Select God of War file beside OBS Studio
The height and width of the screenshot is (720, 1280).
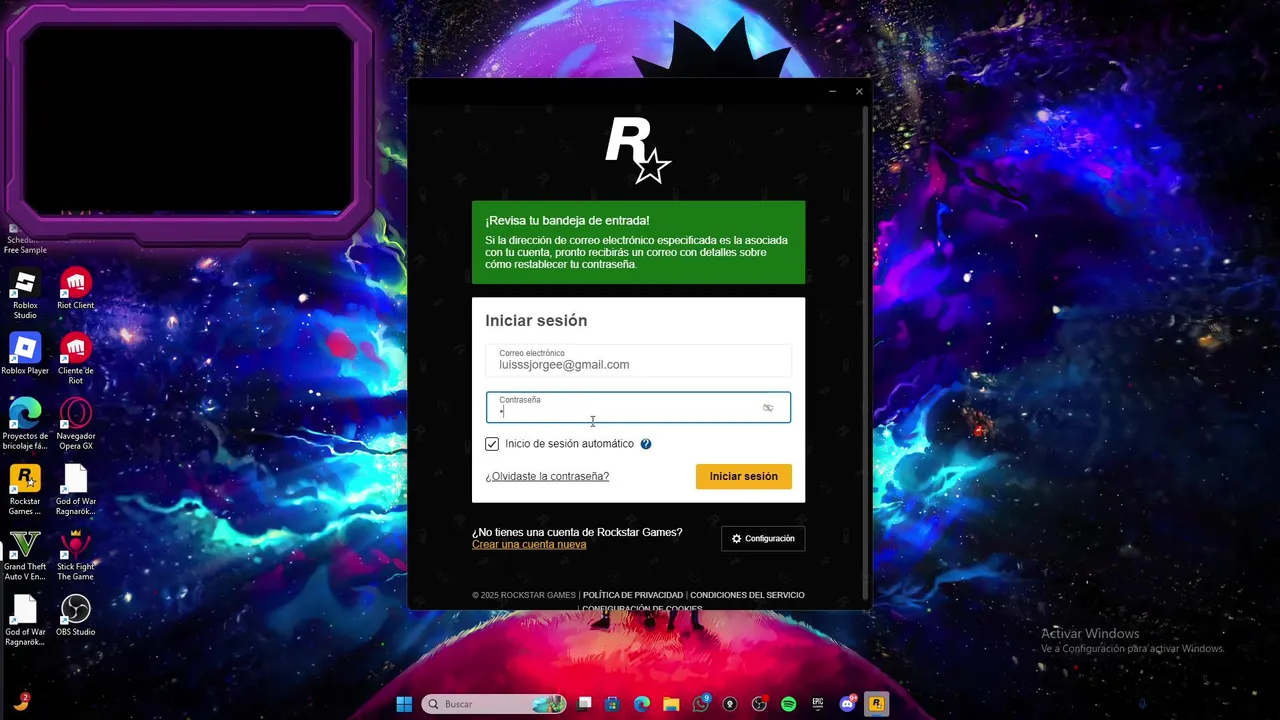[x=25, y=620]
